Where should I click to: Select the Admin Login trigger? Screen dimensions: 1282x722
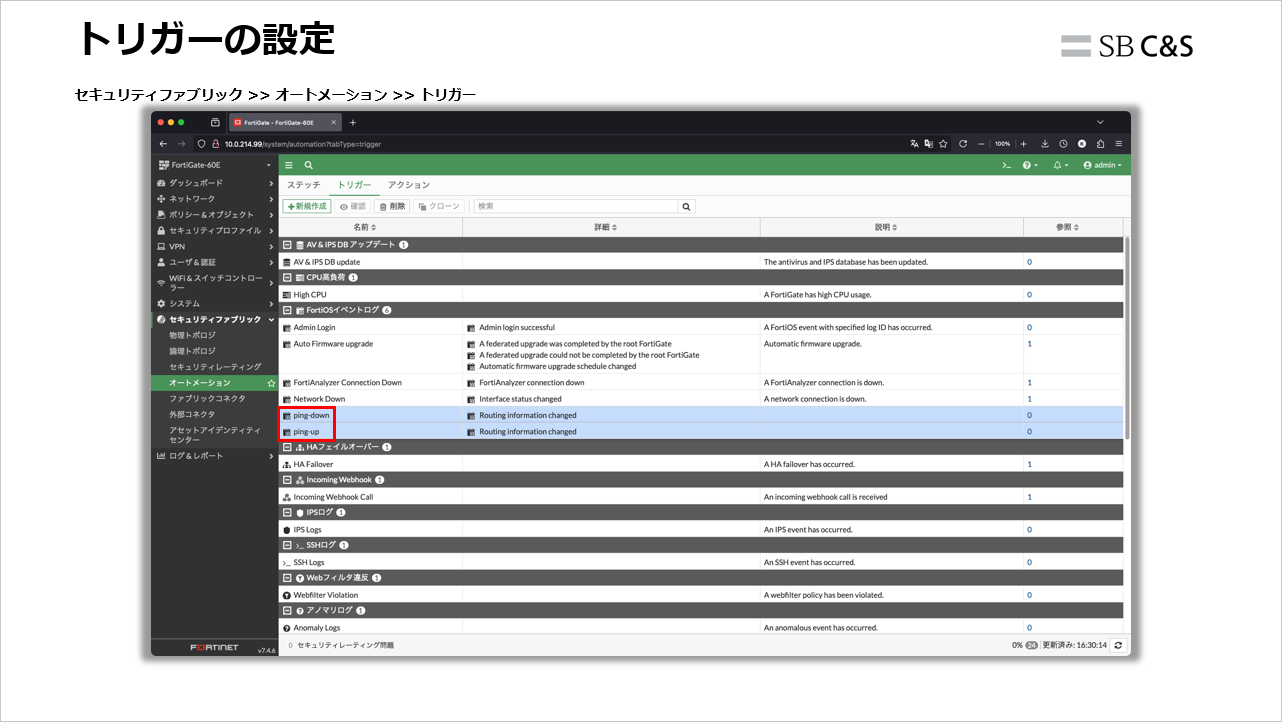point(314,327)
